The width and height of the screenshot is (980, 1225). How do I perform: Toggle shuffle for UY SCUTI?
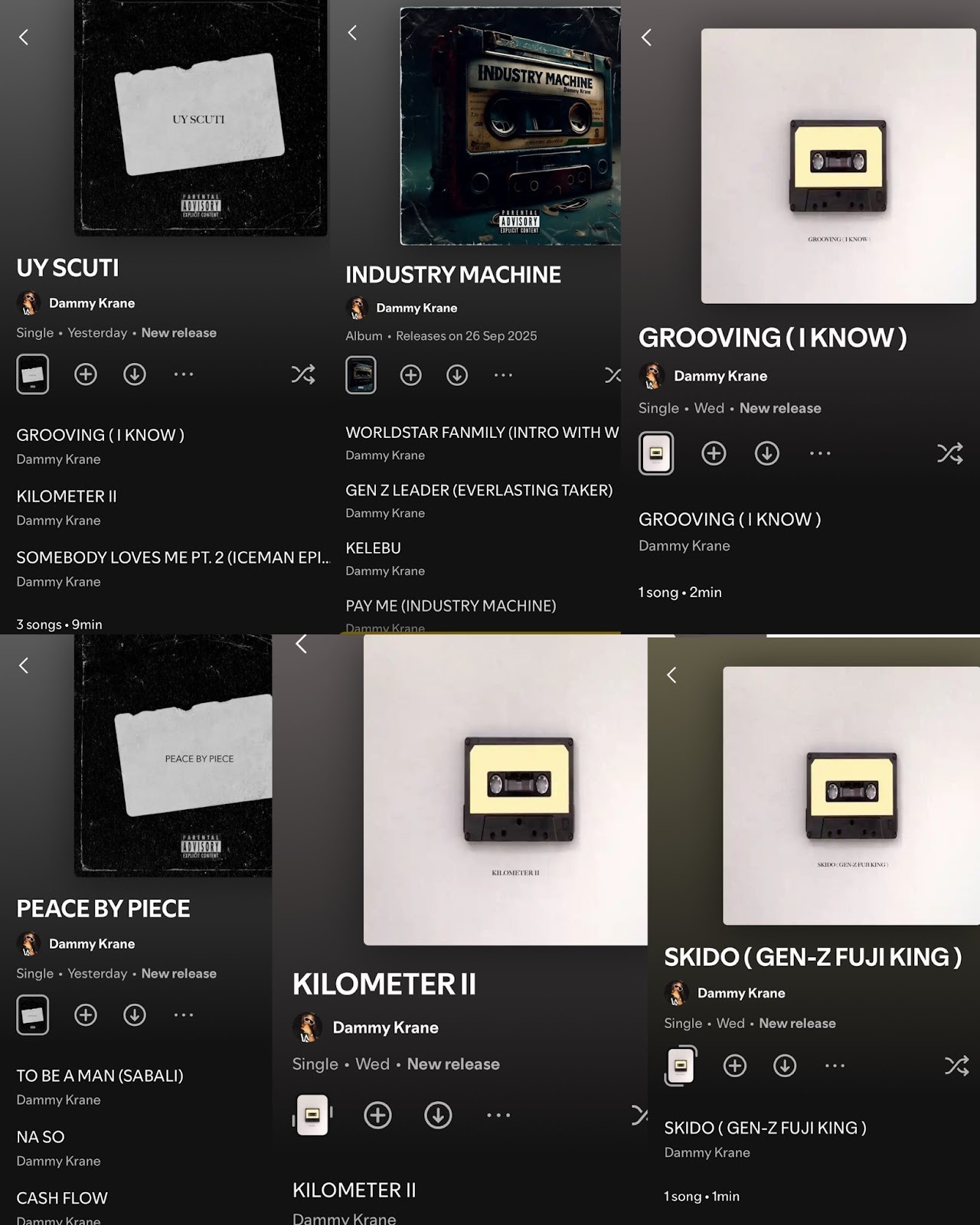coord(303,374)
